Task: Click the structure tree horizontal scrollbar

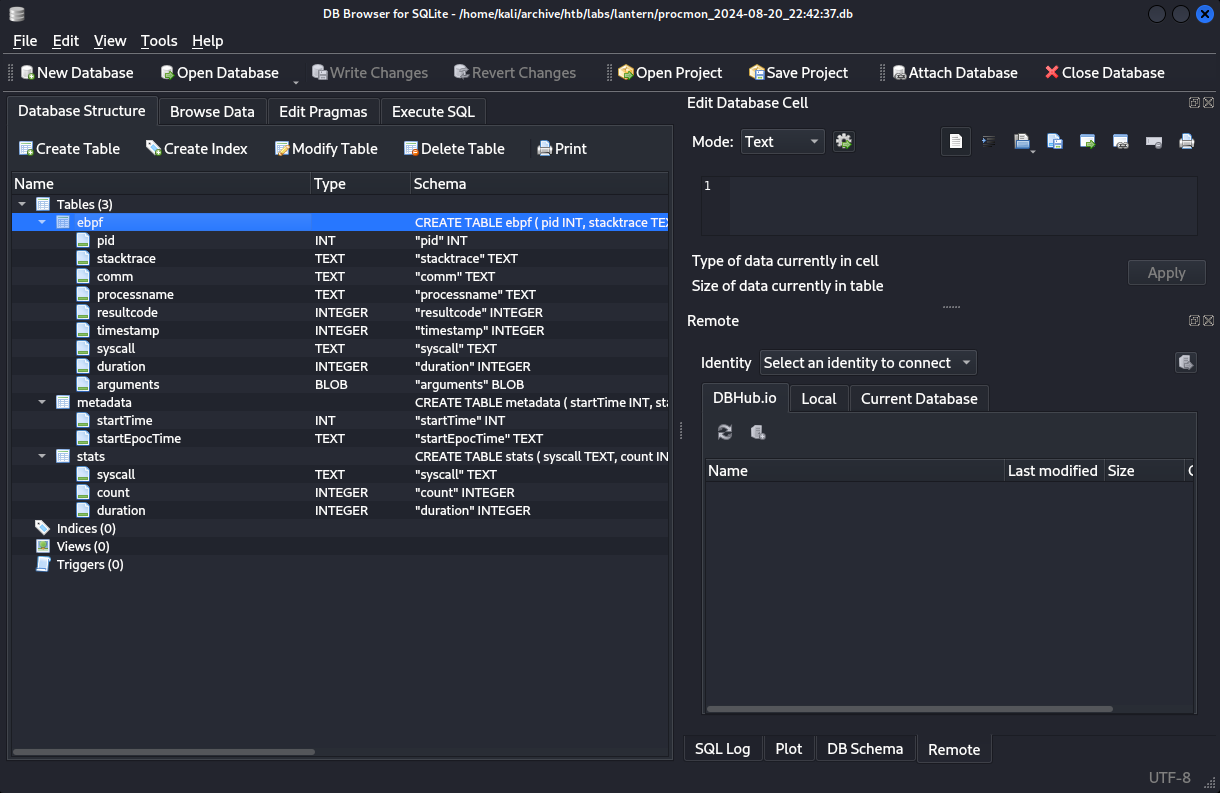Action: [164, 752]
